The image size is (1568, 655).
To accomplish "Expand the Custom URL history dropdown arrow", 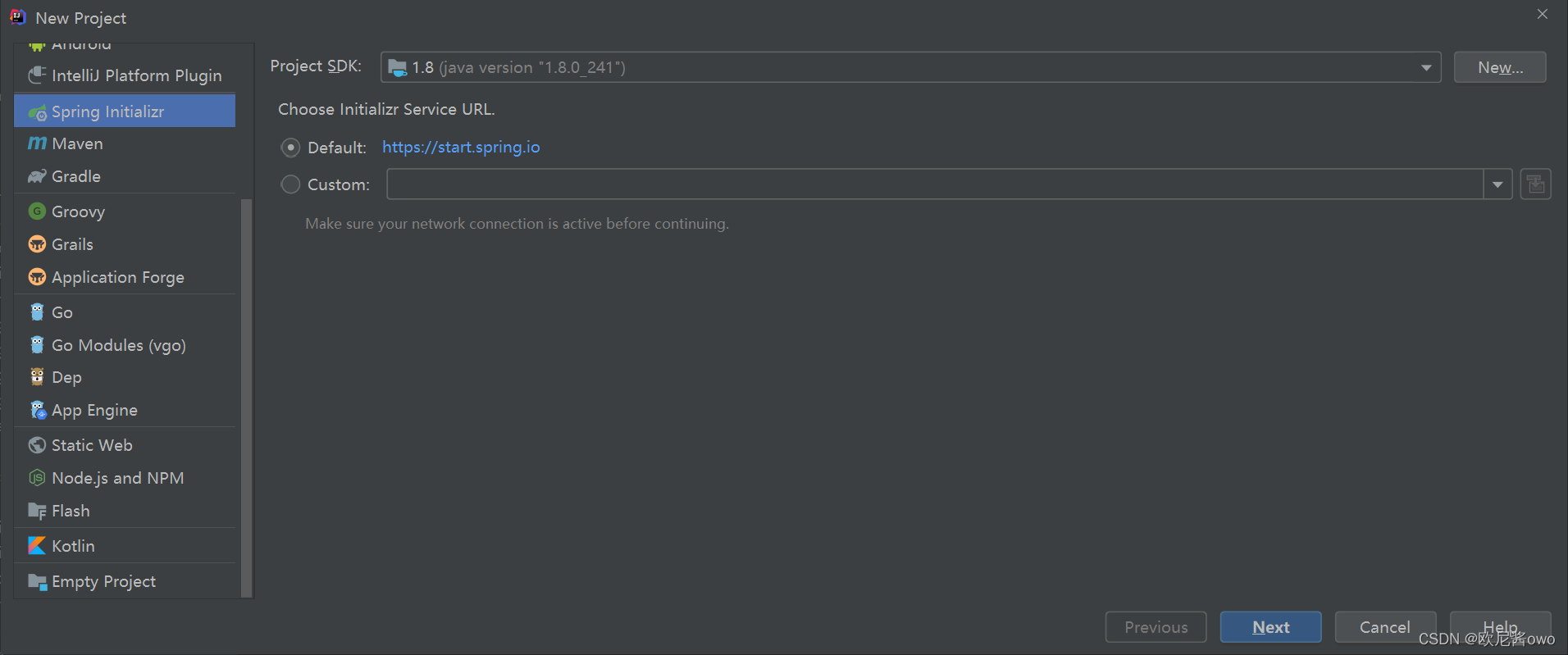I will coord(1497,184).
